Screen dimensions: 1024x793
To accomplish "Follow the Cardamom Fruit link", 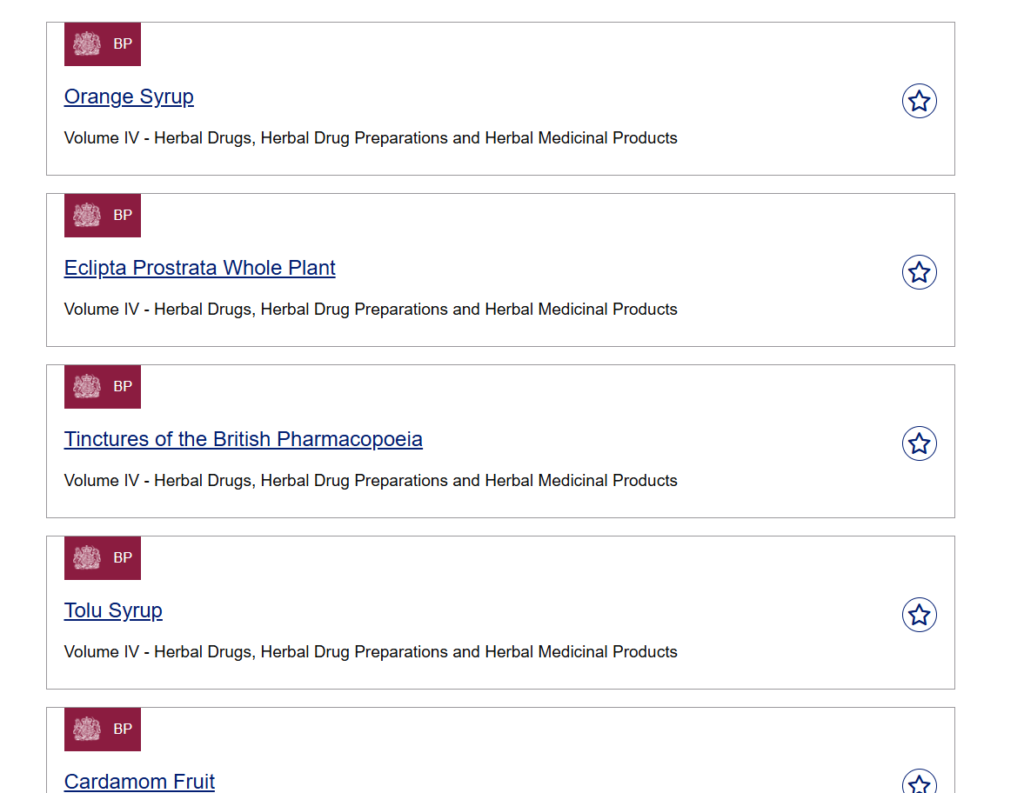I will click(x=139, y=781).
